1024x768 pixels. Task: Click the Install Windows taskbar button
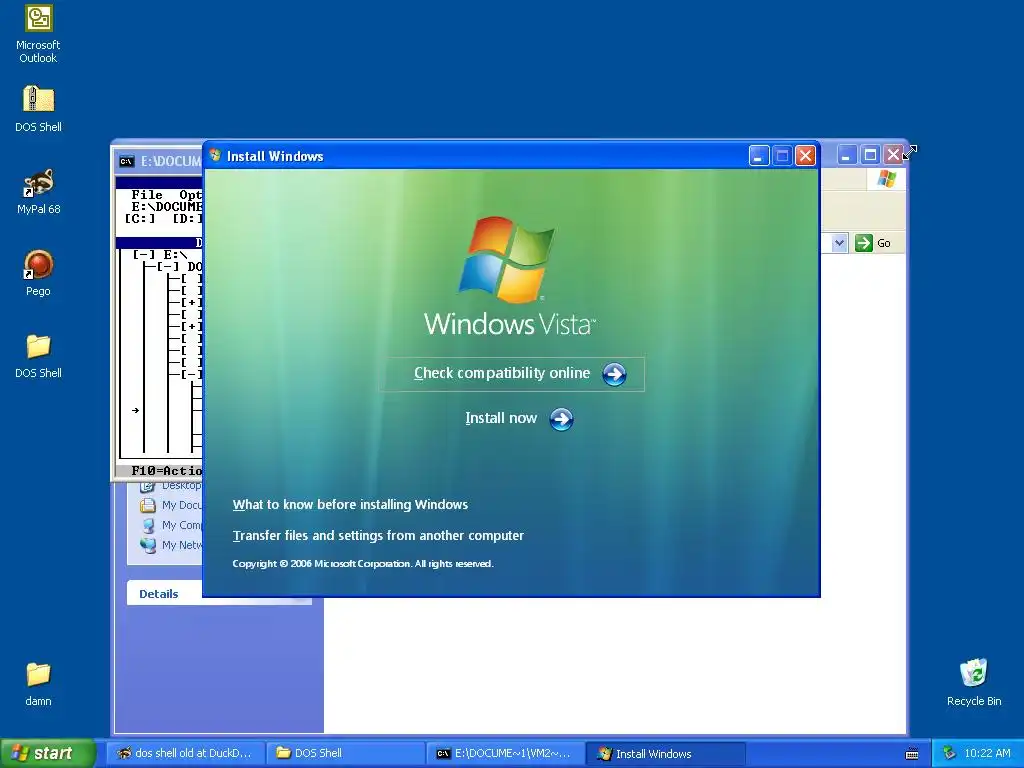click(665, 753)
